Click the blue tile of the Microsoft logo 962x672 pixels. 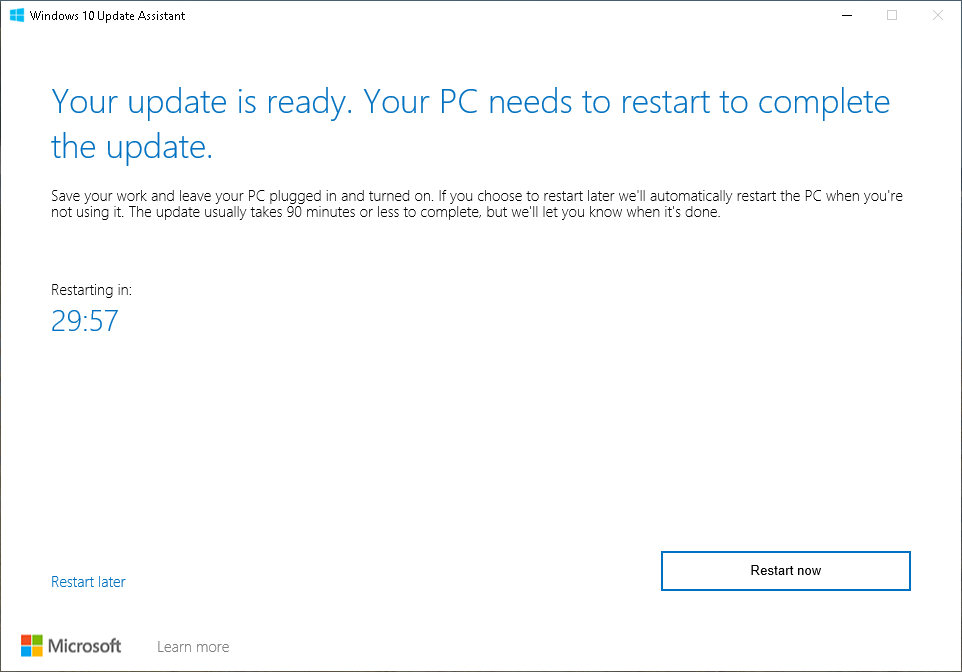26,649
